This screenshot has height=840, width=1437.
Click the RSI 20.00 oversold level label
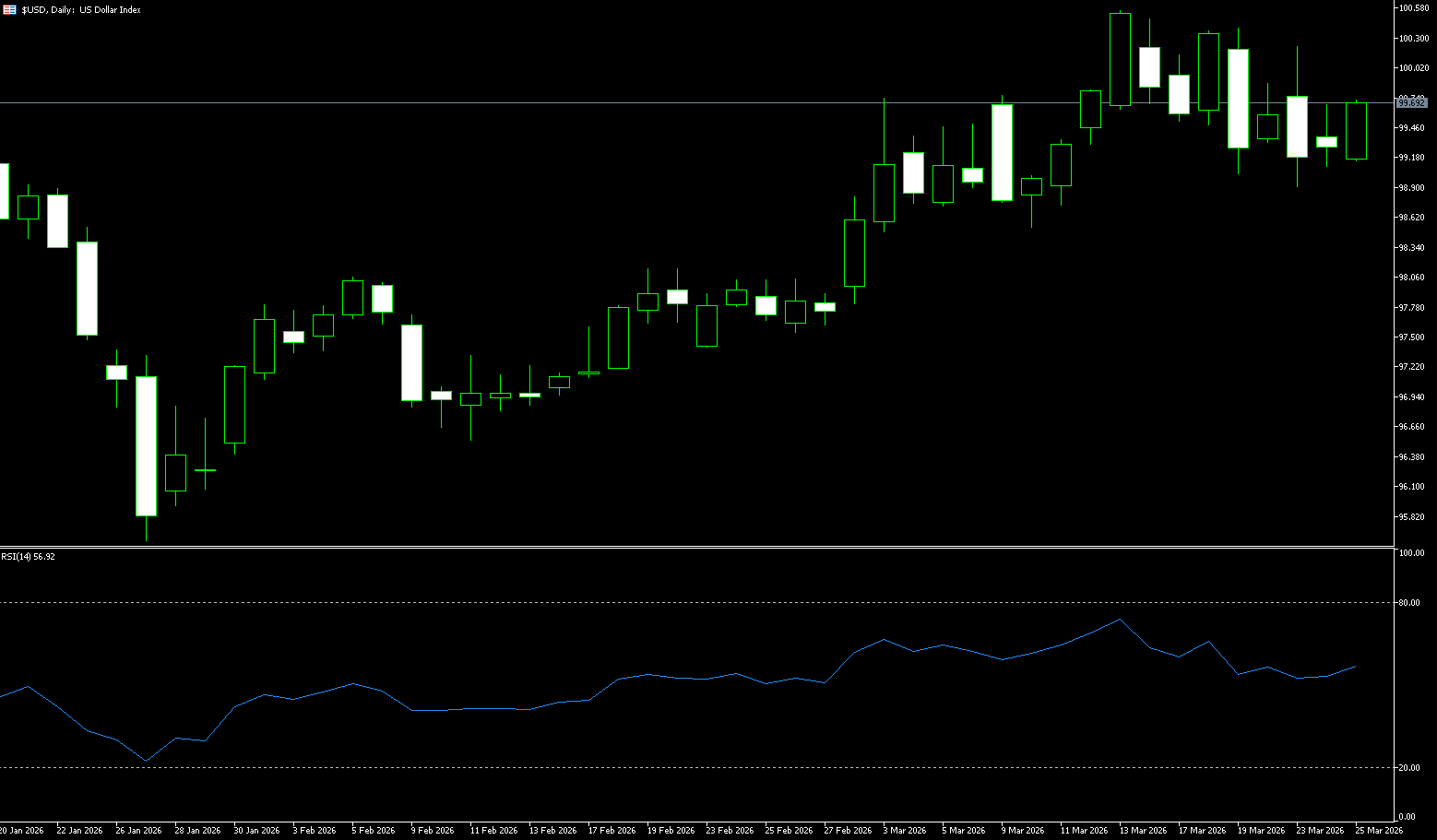[1408, 768]
